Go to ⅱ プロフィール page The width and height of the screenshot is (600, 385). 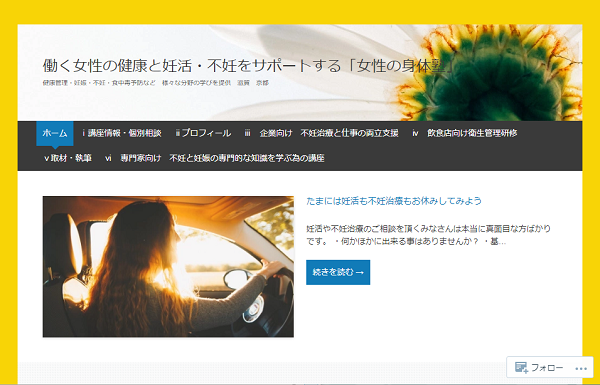[203, 133]
